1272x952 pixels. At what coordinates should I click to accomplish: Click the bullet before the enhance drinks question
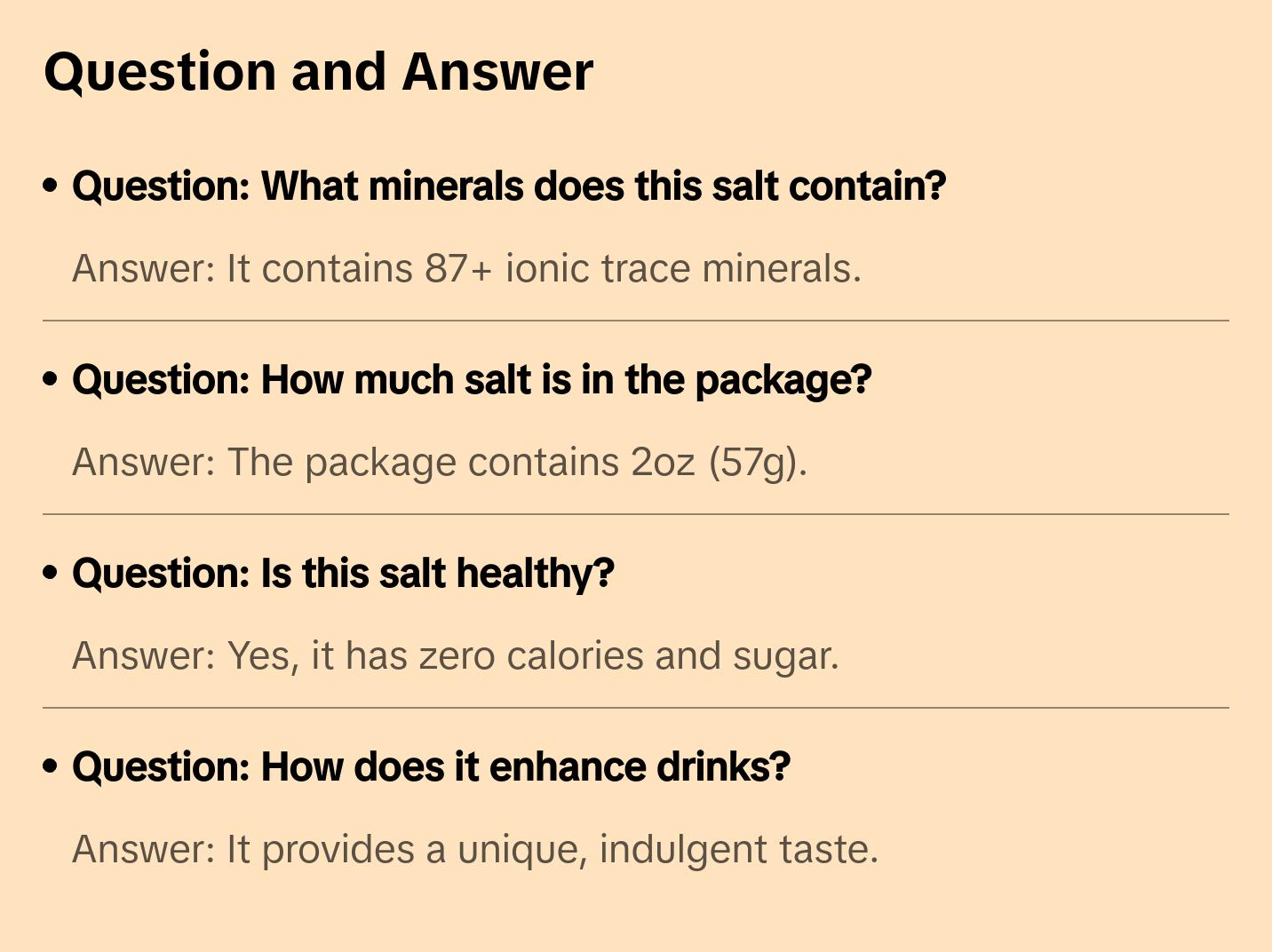pos(51,766)
